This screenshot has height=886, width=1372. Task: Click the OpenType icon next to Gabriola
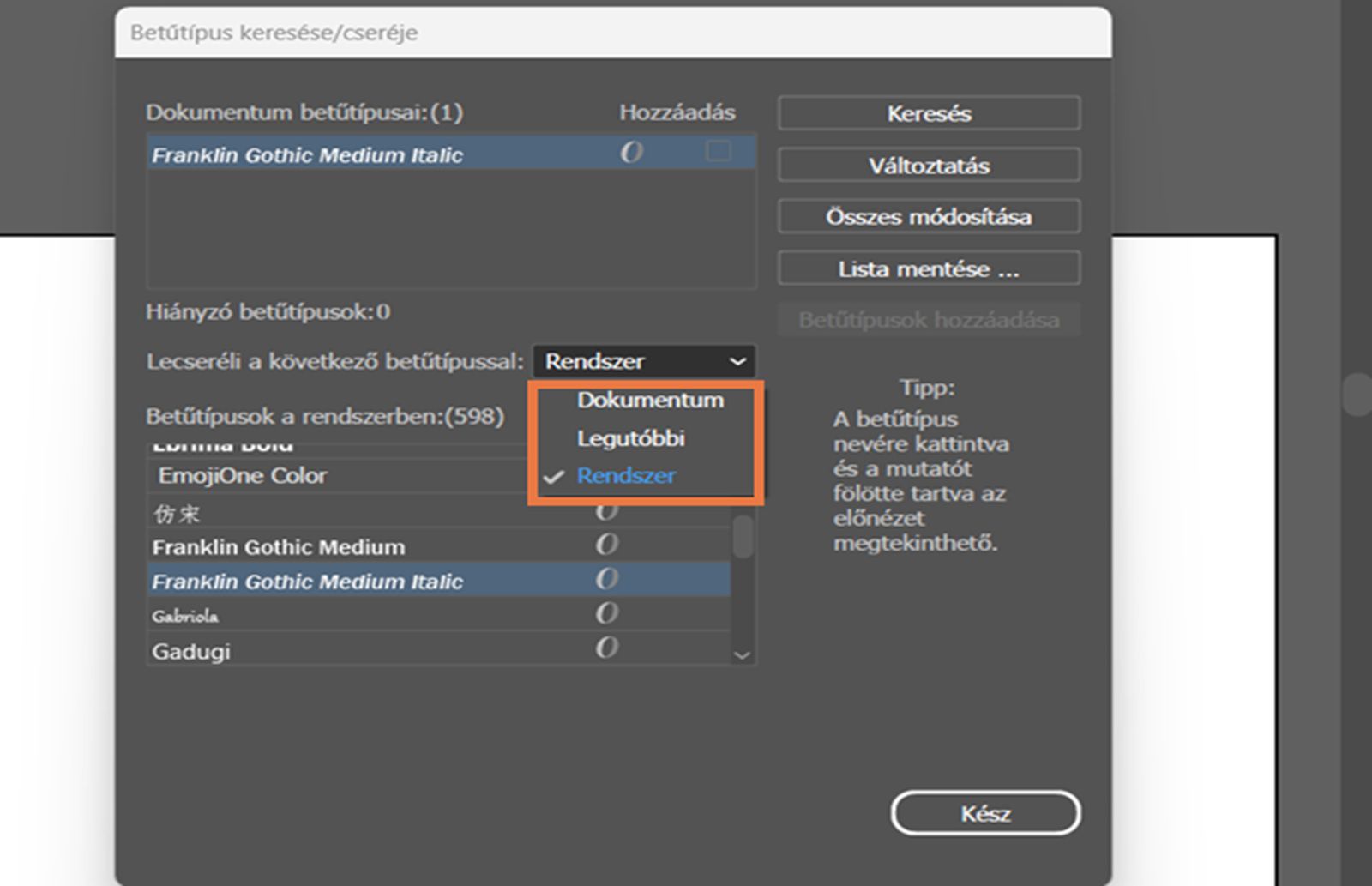click(x=606, y=613)
